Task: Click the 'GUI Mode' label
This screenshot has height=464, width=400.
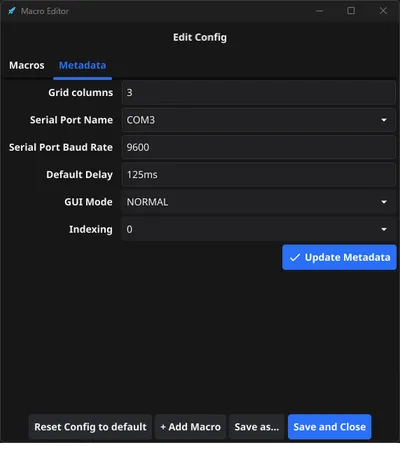Action: (x=88, y=202)
